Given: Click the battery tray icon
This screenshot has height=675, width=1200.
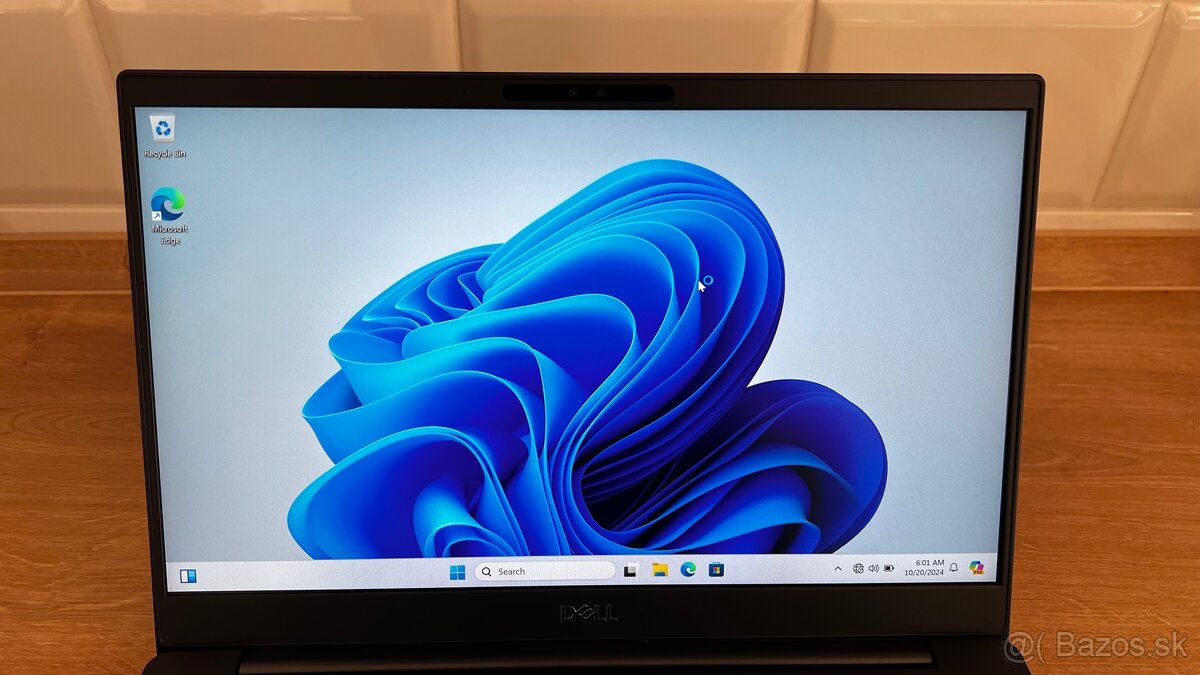Looking at the screenshot, I should [x=889, y=568].
